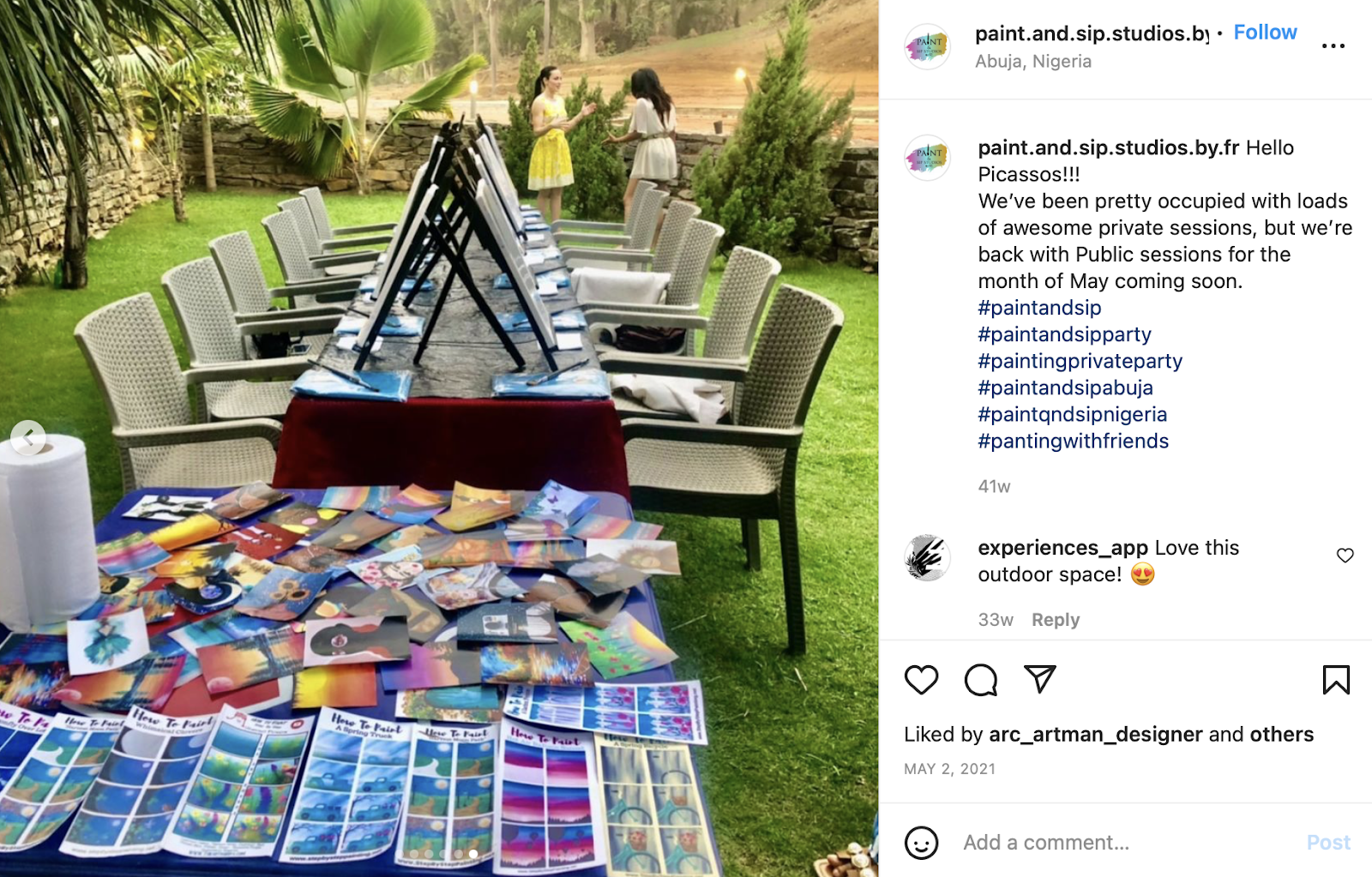View the others who liked post
Viewport: 1372px width, 877px height.
1281,735
